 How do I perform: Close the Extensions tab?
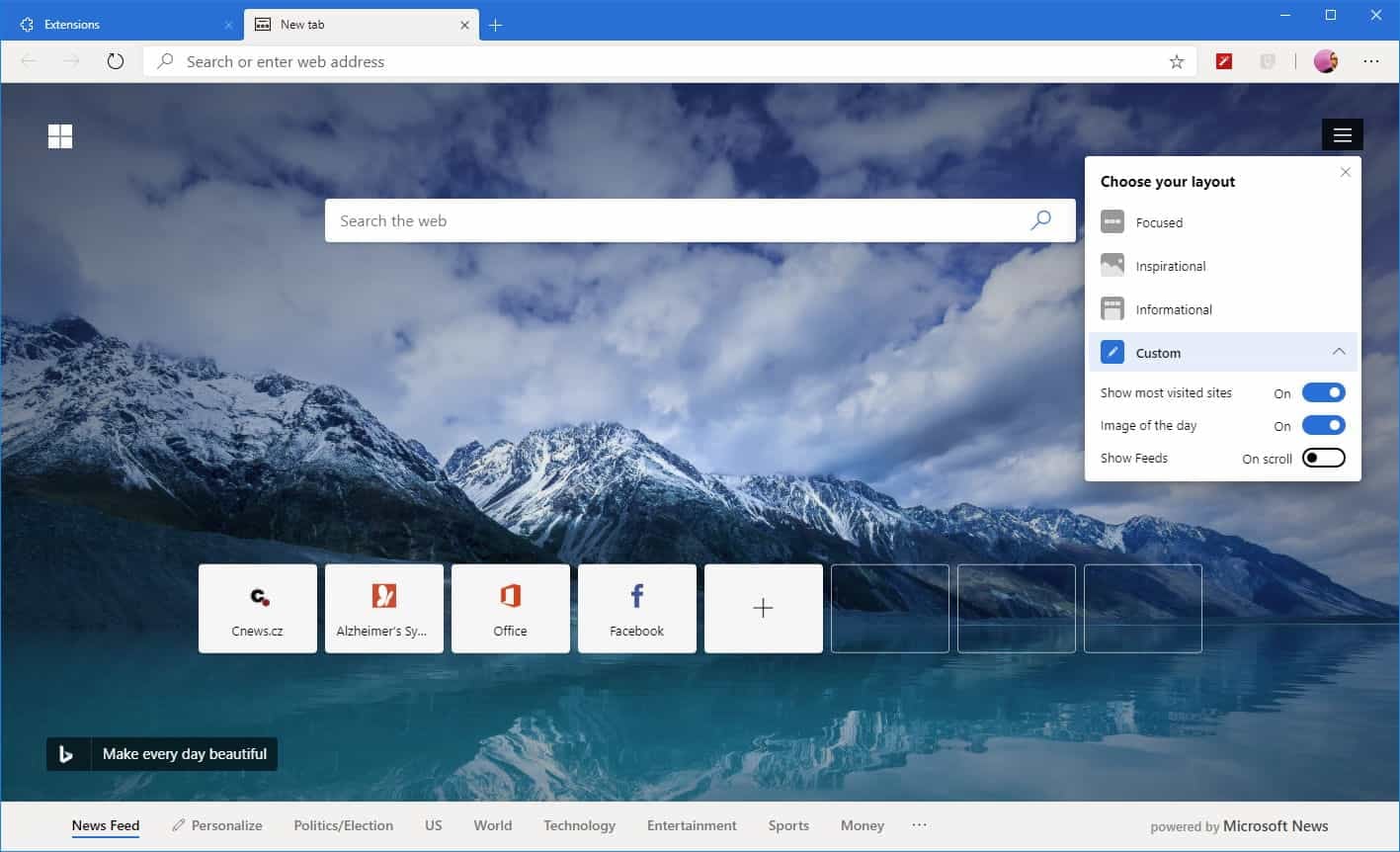click(x=229, y=25)
